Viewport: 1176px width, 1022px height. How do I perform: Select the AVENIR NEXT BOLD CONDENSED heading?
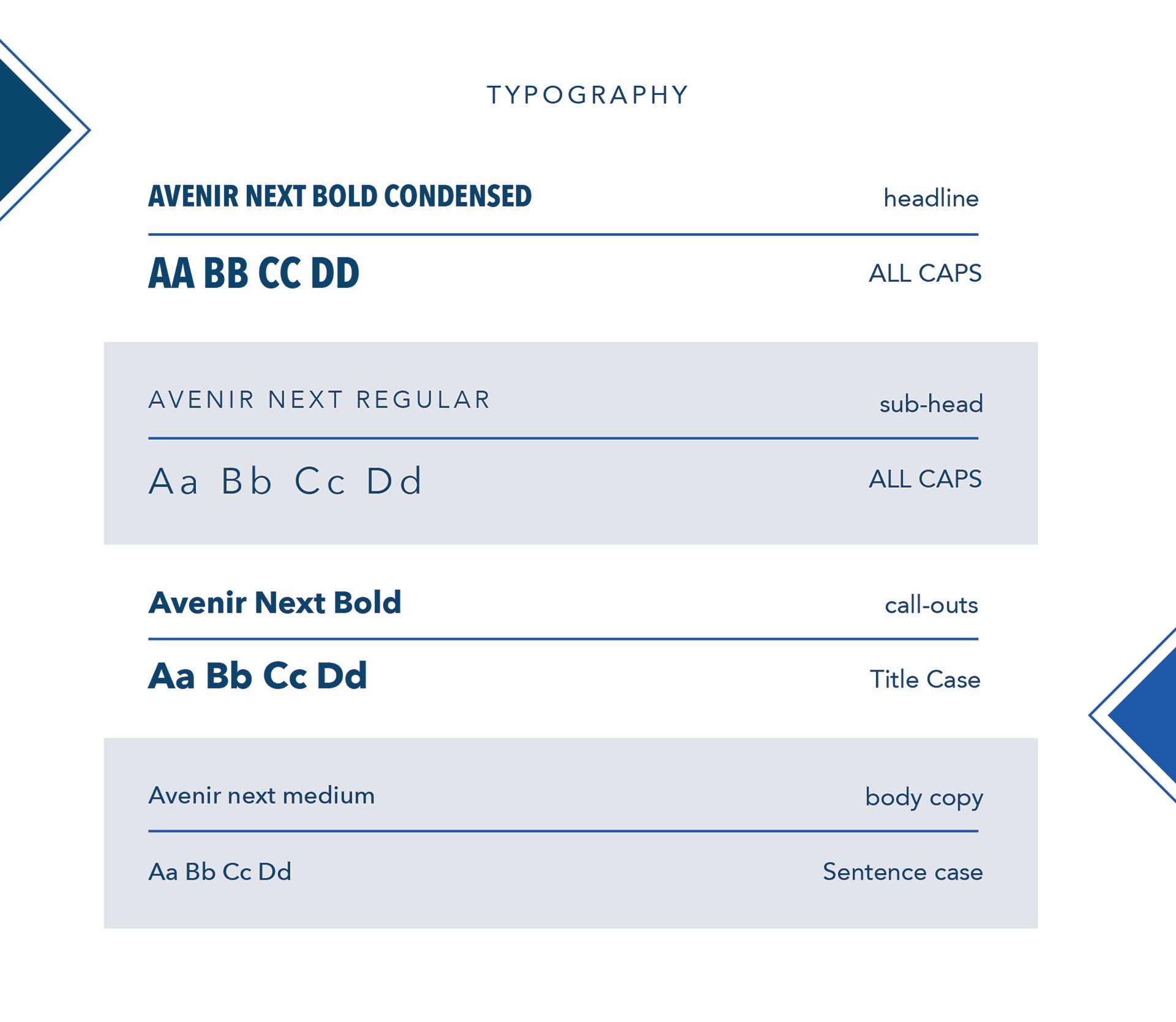click(x=340, y=197)
